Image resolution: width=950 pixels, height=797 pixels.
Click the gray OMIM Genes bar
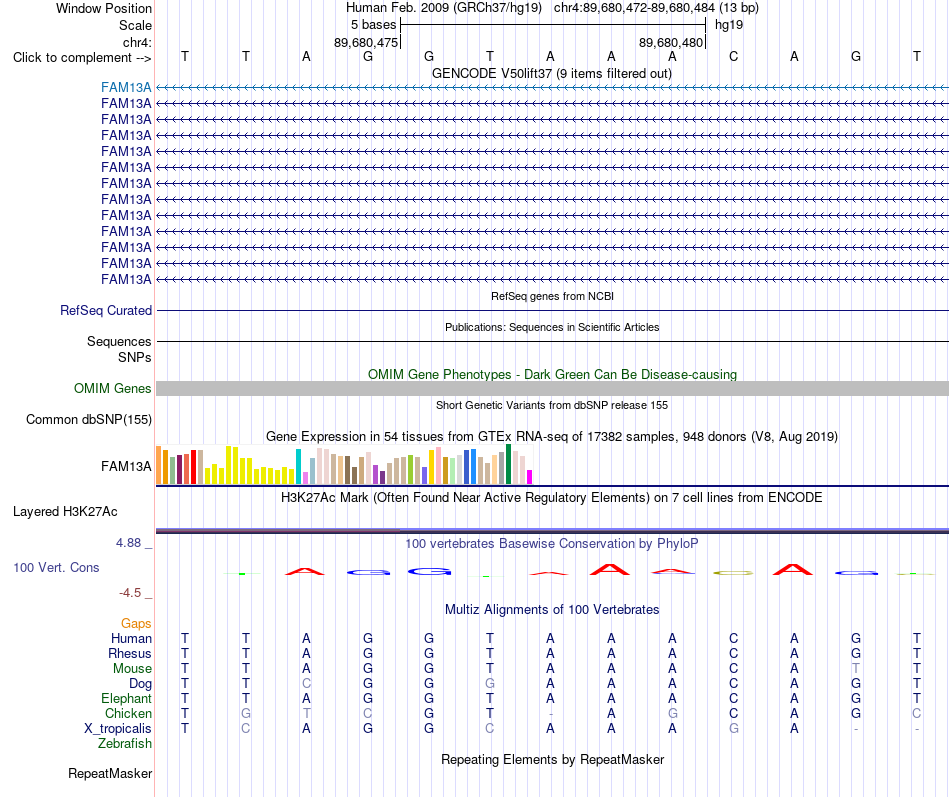552,388
